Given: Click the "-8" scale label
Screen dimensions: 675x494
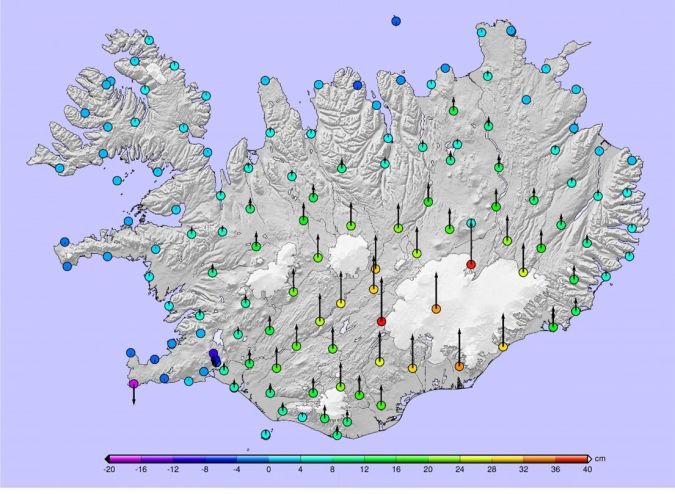Looking at the screenshot, I should [x=205, y=469].
